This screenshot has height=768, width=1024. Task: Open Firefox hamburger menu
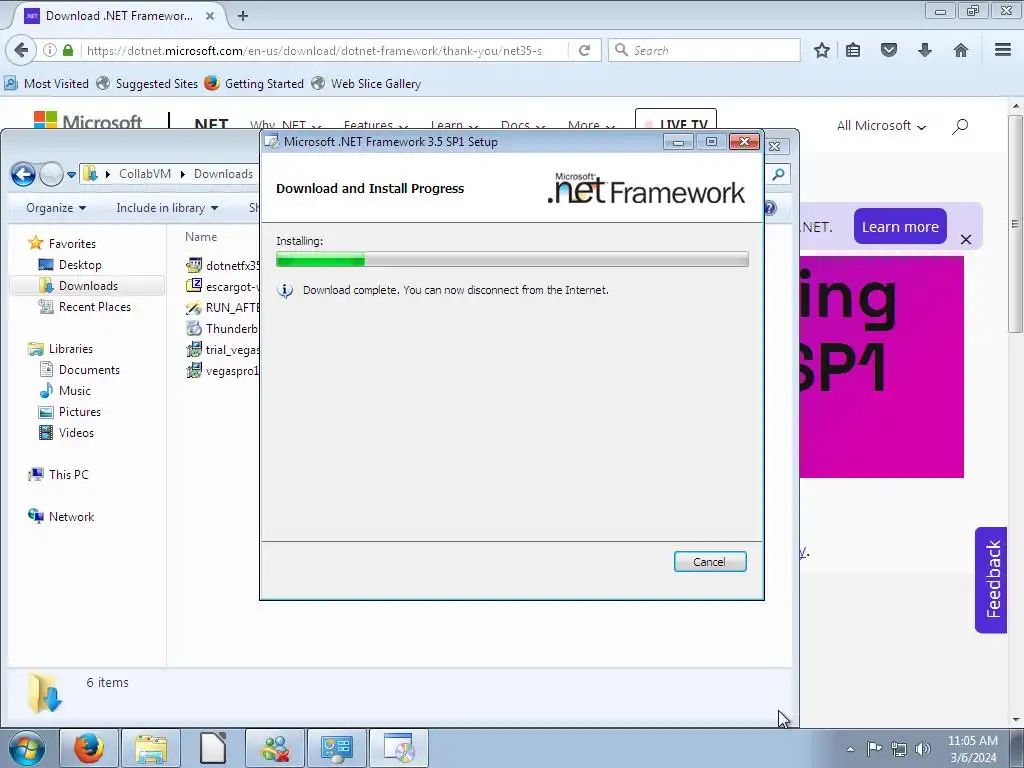1003,50
